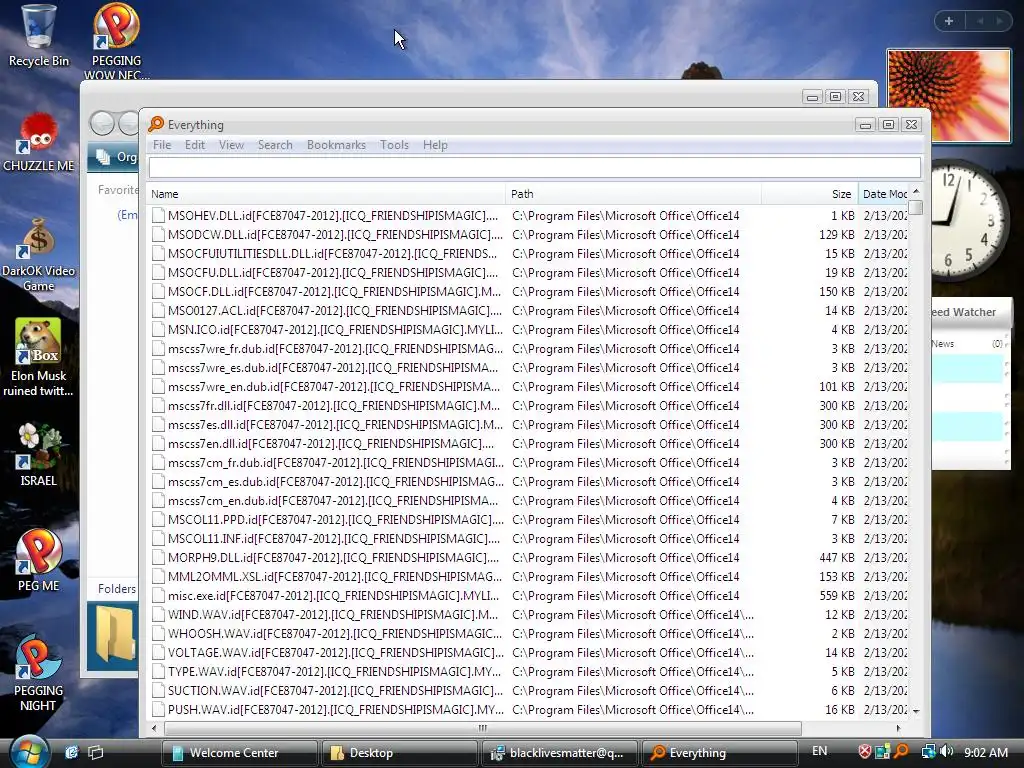Switch to Welcome Center taskbar button
This screenshot has height=768, width=1024.
(239, 753)
